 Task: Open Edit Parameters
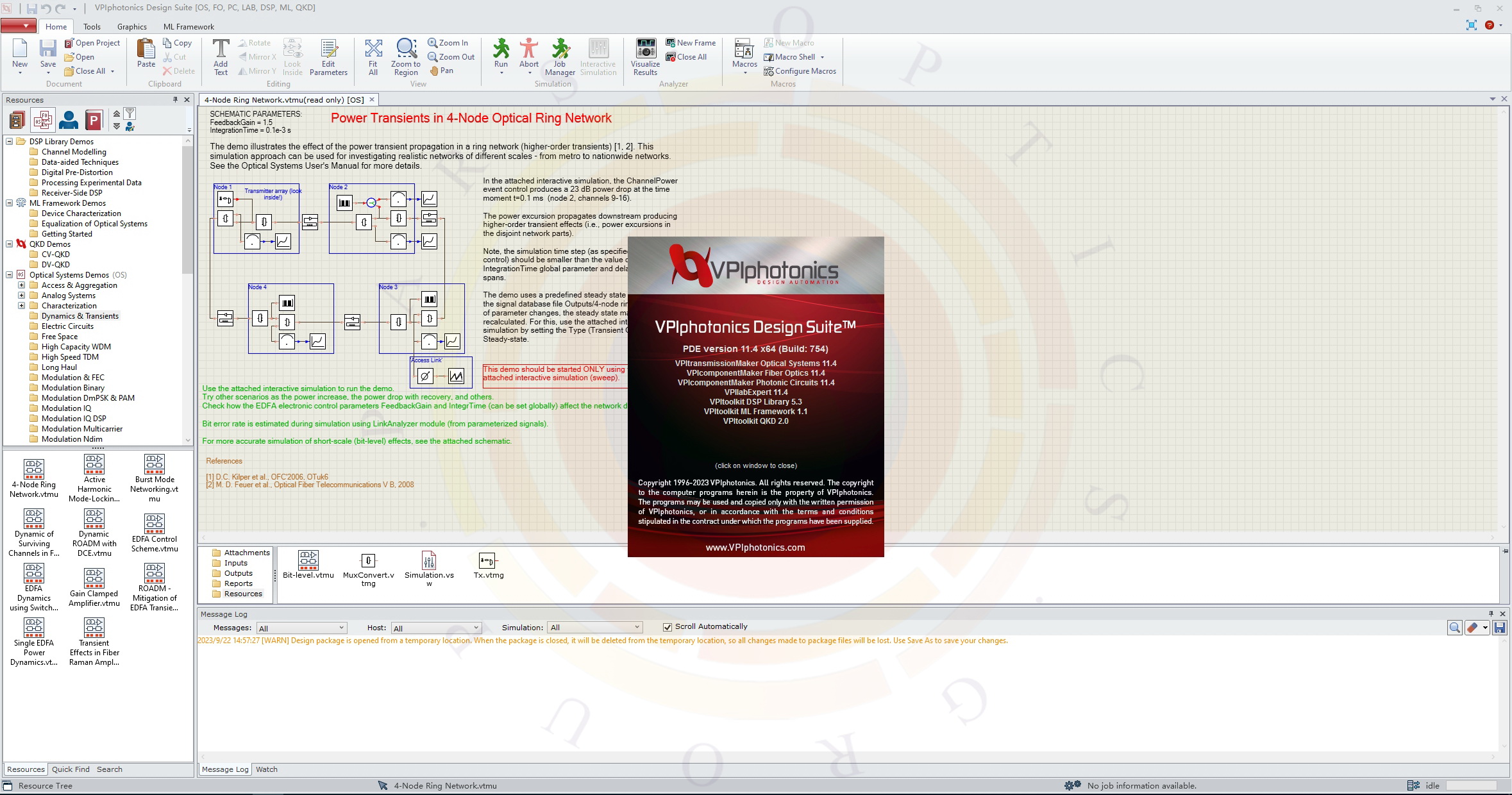point(328,58)
